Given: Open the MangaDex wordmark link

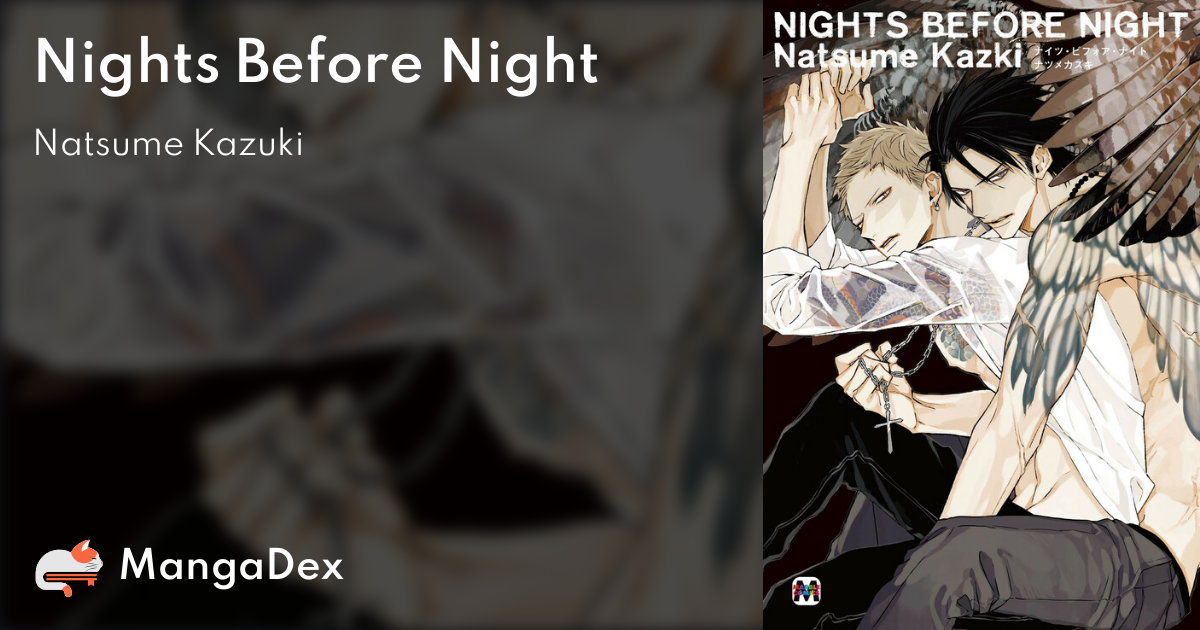Looking at the screenshot, I should [231, 567].
